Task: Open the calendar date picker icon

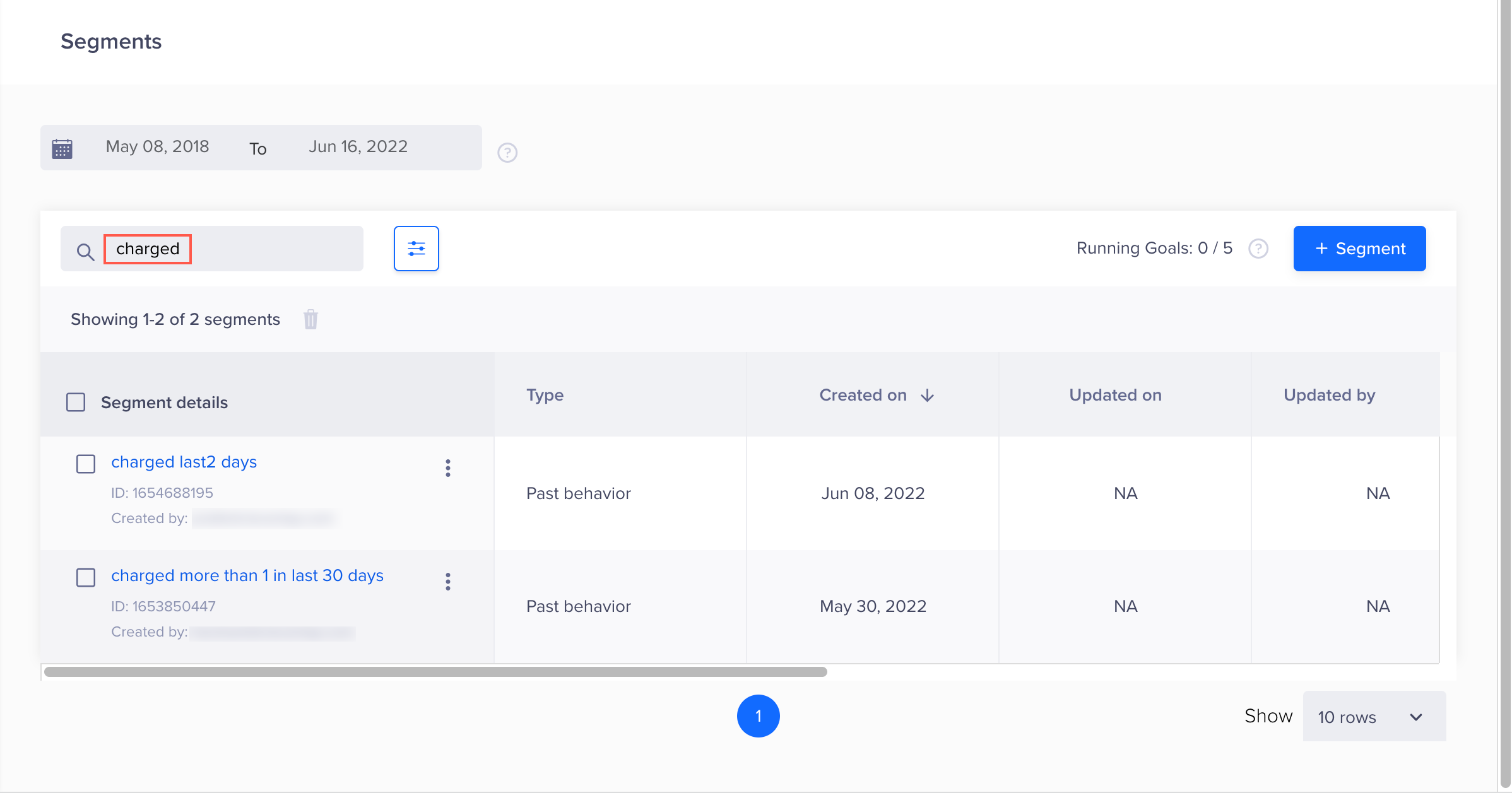Action: [x=62, y=149]
